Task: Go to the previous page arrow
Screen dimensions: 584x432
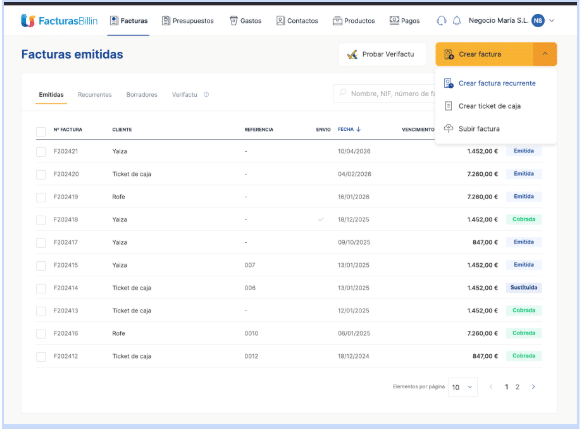Action: click(x=491, y=387)
